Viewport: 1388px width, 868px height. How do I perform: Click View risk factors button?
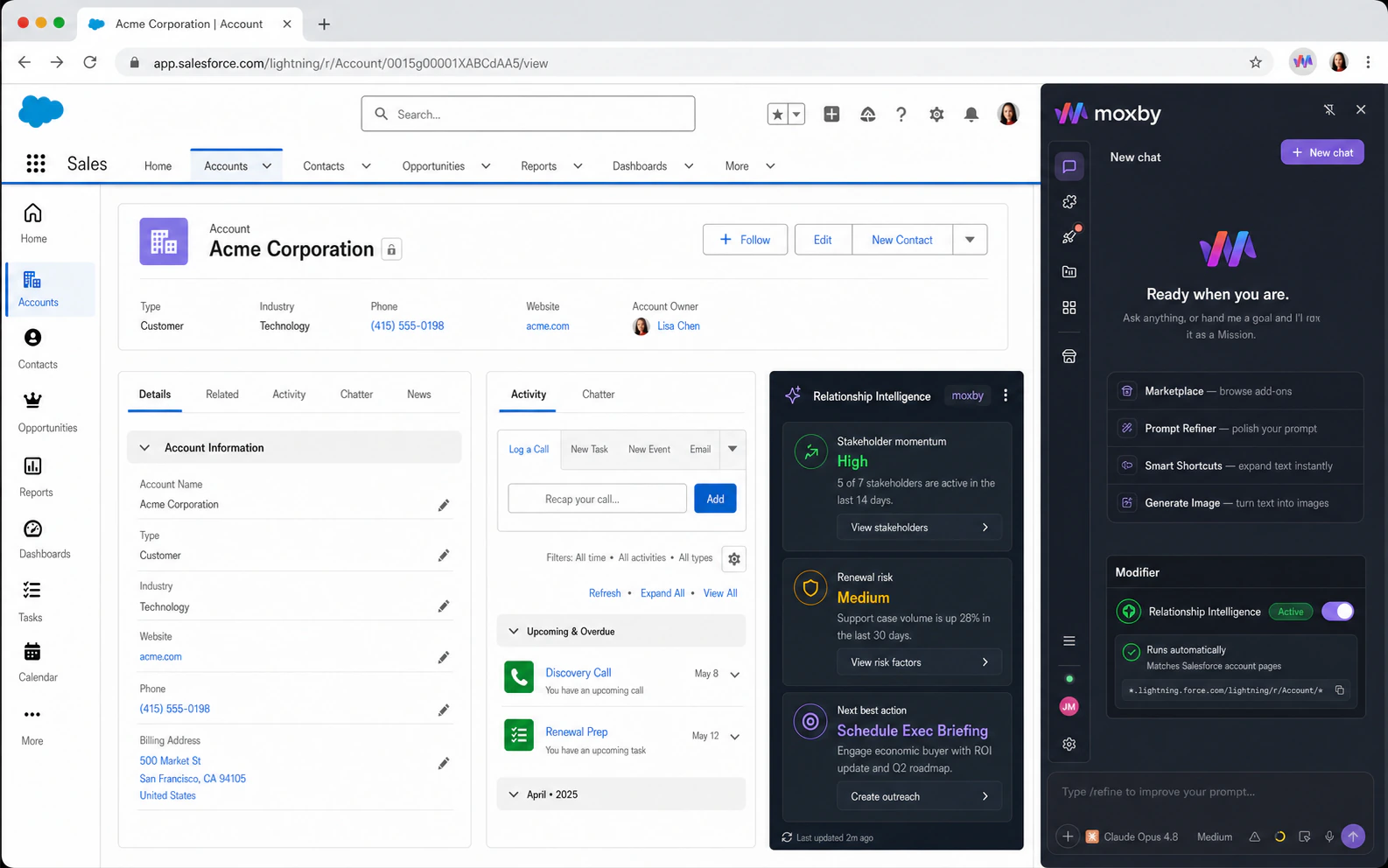(919, 662)
